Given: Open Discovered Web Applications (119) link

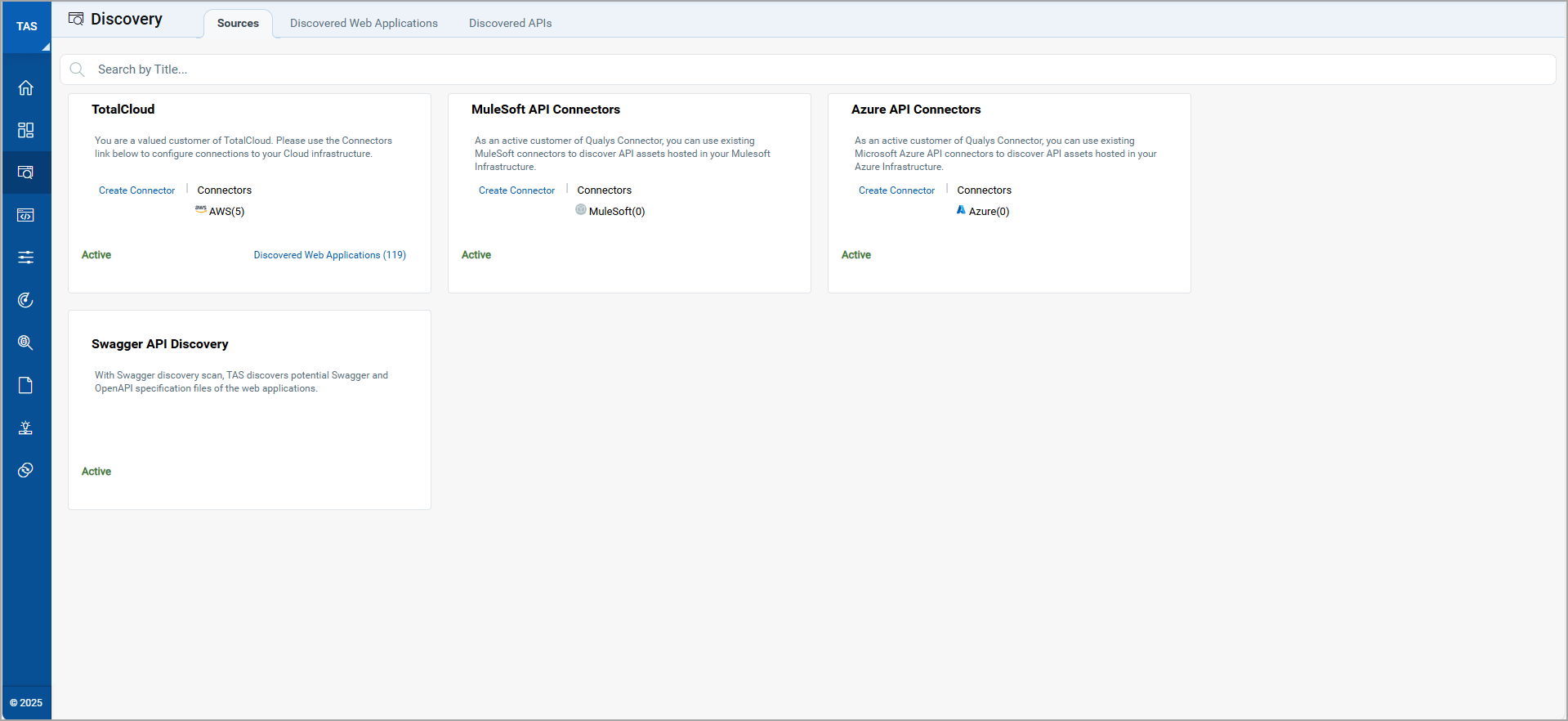Looking at the screenshot, I should coord(330,255).
